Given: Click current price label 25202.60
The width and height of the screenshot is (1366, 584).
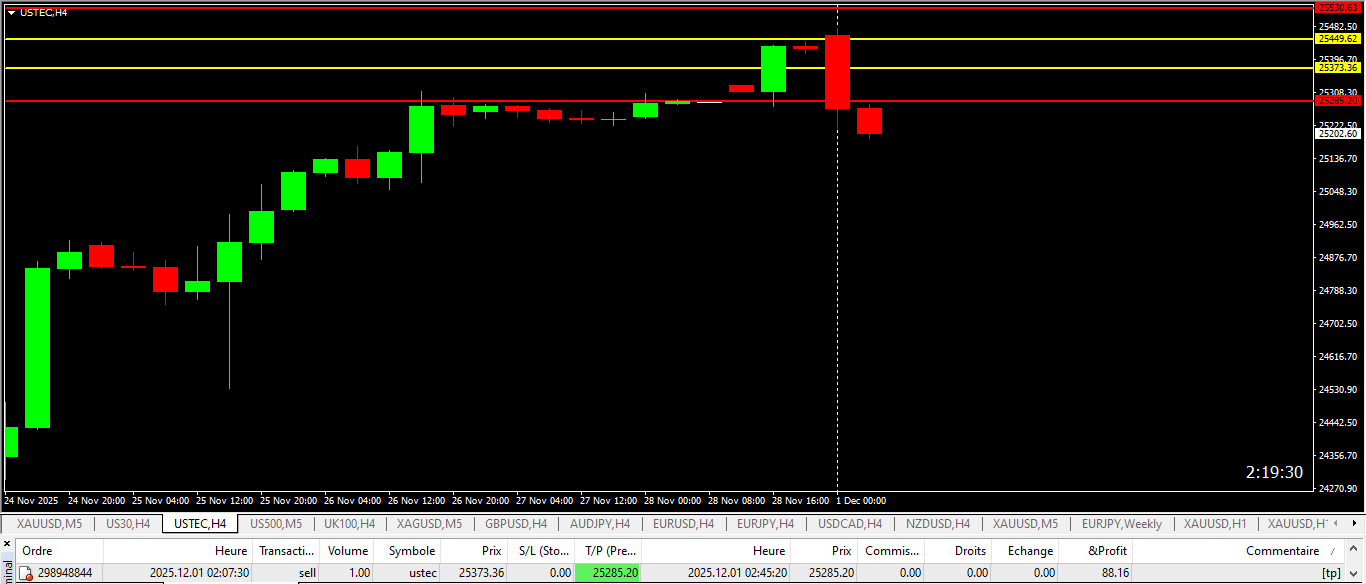Looking at the screenshot, I should coord(1339,133).
